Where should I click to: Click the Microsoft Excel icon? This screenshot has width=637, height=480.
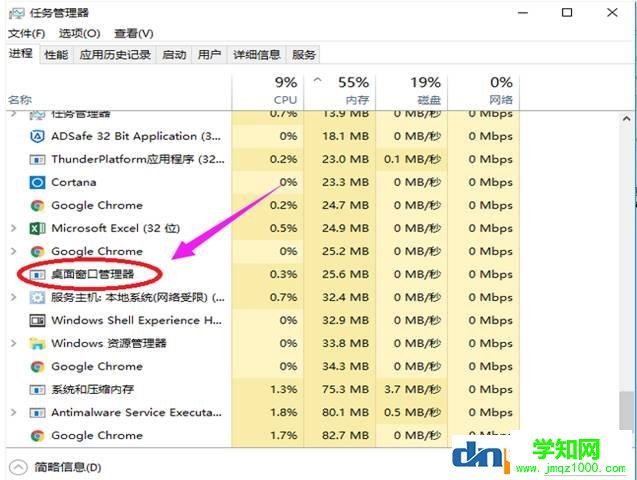tap(37, 229)
